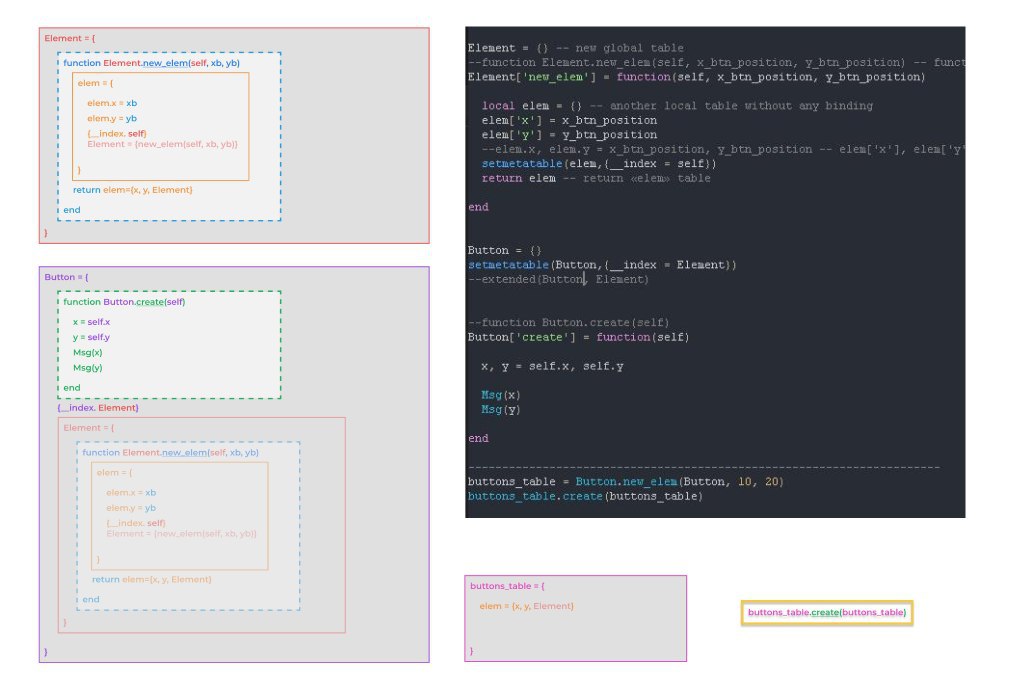This screenshot has width=1010, height=696.
Task: Select 'elem.y = yb' in the bright orange box
Action: coord(112,118)
